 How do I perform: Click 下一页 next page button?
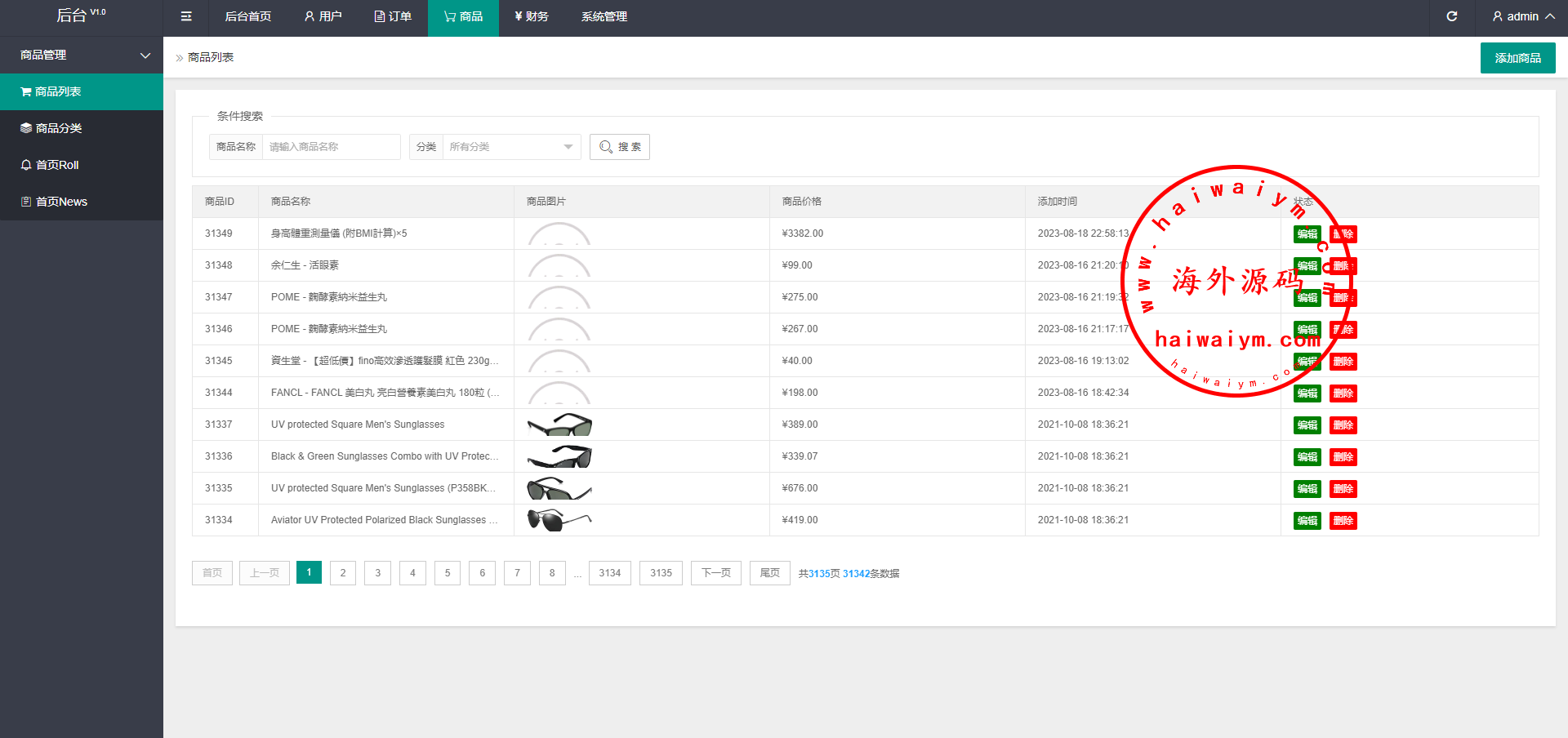coord(715,573)
